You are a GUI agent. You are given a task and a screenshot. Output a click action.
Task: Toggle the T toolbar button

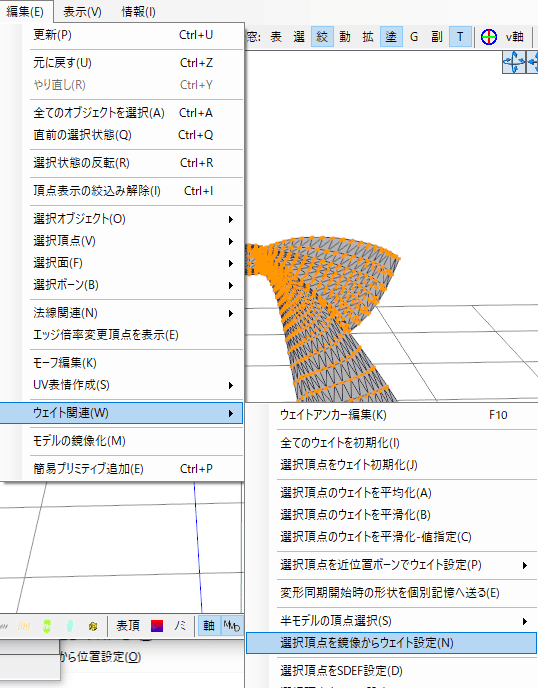coord(460,37)
